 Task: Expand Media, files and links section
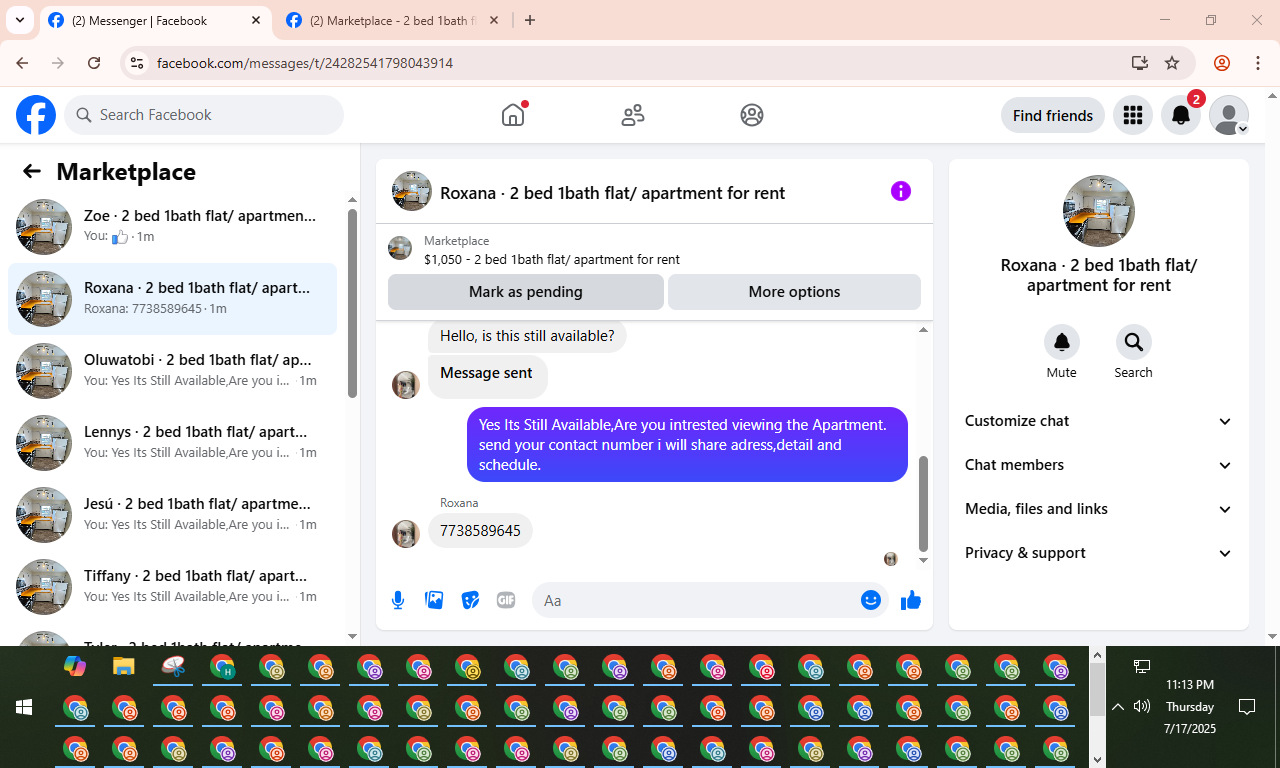1099,509
